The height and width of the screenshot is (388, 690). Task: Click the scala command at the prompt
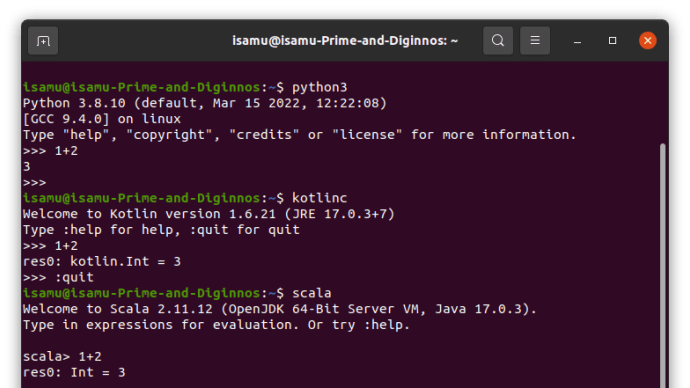tap(312, 293)
